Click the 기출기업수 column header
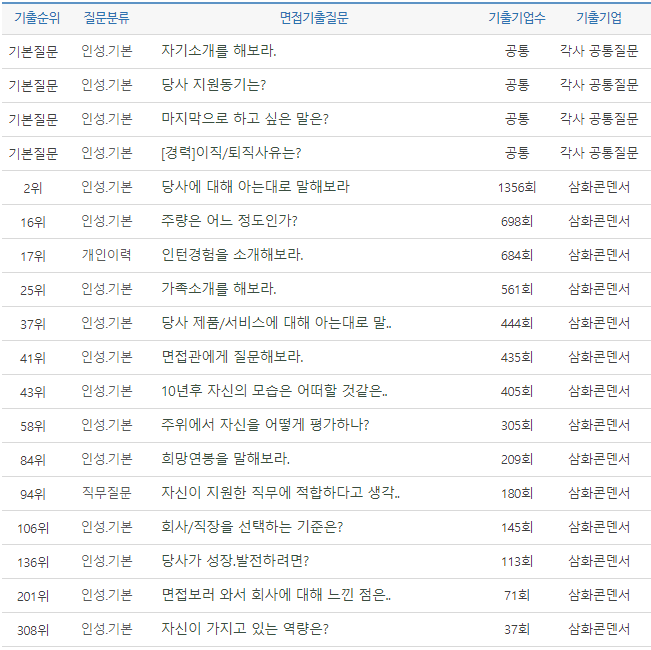The width and height of the screenshot is (651, 650). tap(516, 18)
